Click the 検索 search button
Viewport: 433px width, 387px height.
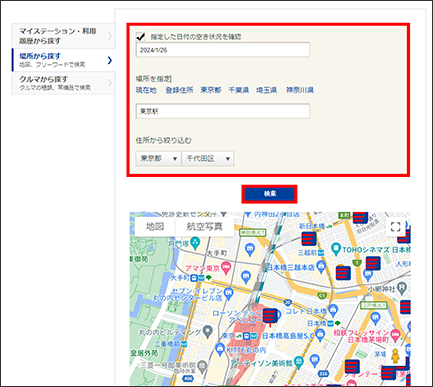coord(269,194)
